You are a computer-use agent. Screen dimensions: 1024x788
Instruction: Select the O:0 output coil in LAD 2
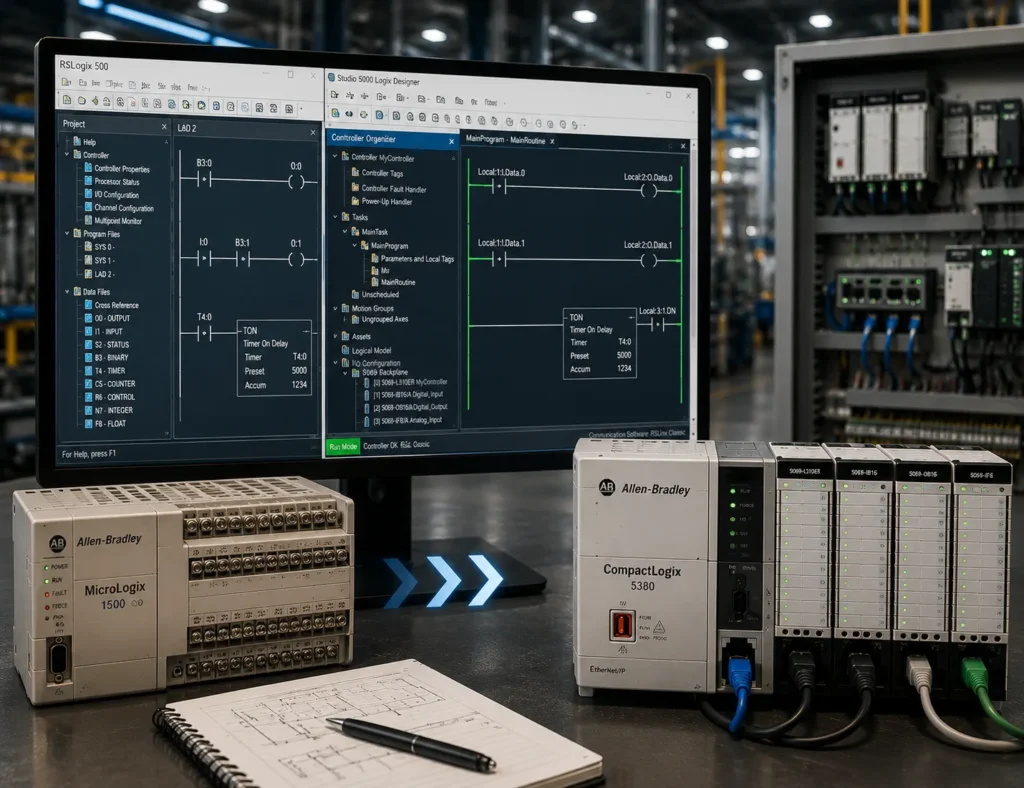(296, 182)
